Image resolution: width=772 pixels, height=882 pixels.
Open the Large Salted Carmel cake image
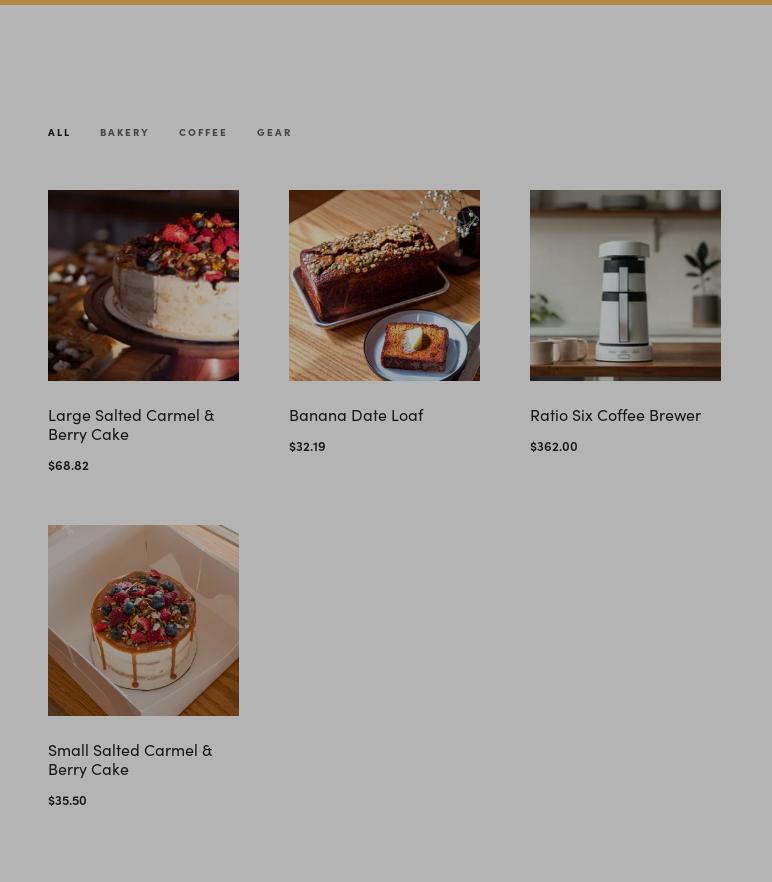click(x=143, y=285)
